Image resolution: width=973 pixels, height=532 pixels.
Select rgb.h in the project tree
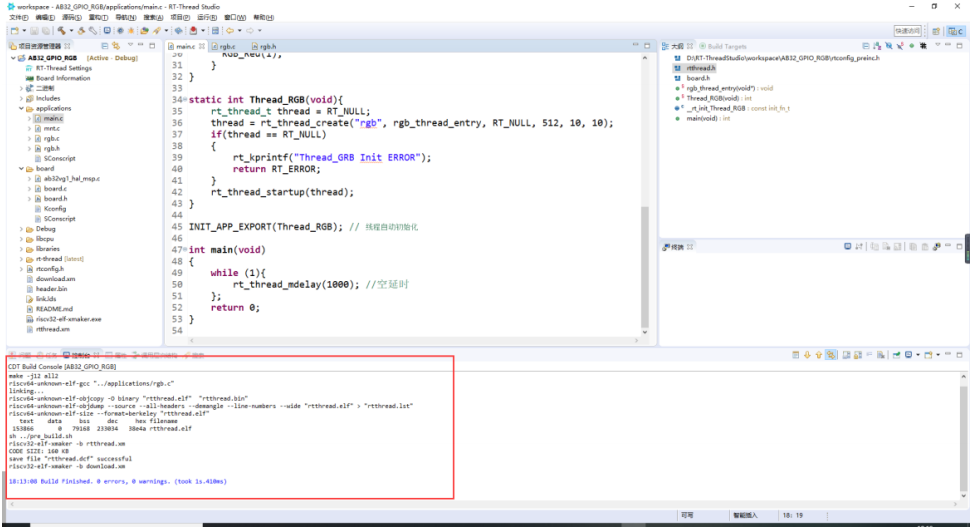pyautogui.click(x=52, y=148)
